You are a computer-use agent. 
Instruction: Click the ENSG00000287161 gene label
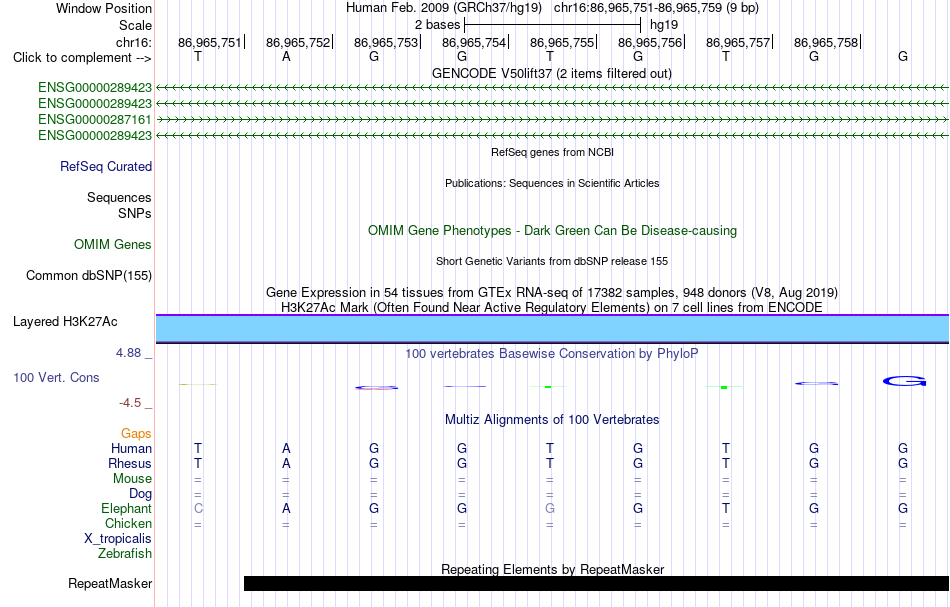coord(95,119)
